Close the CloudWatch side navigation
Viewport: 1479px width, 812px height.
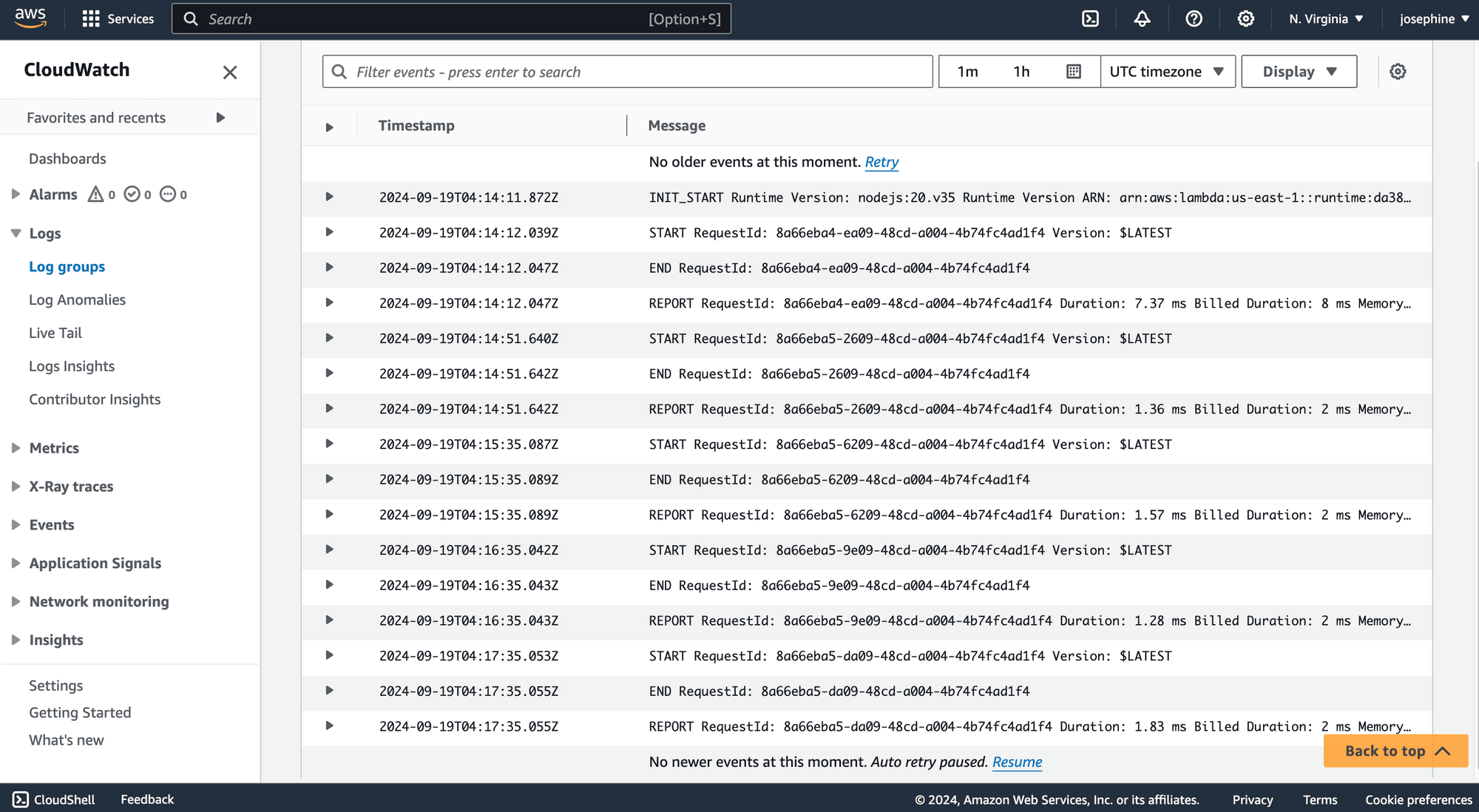coord(230,72)
